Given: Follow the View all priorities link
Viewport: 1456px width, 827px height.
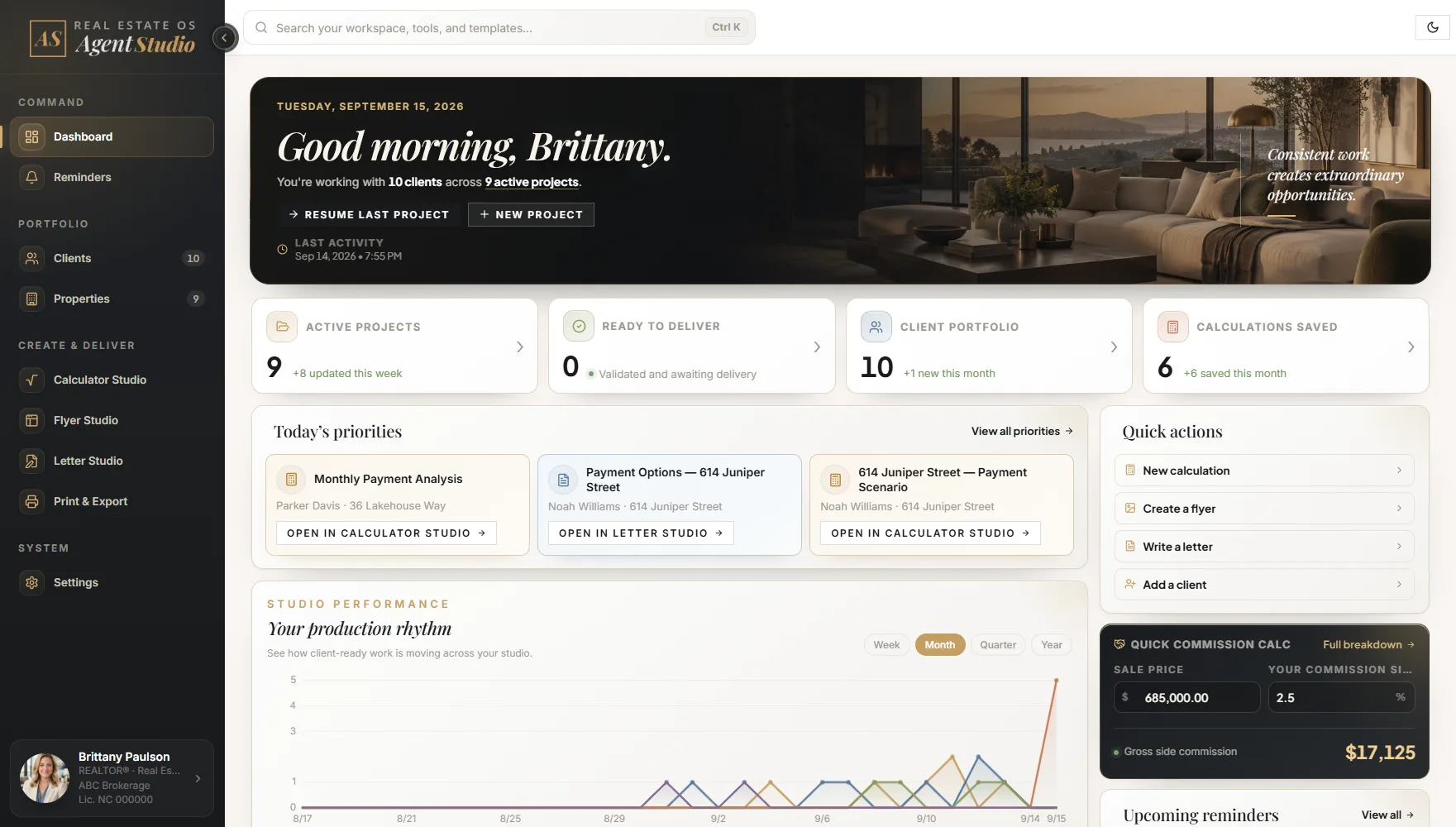Looking at the screenshot, I should 1022,431.
